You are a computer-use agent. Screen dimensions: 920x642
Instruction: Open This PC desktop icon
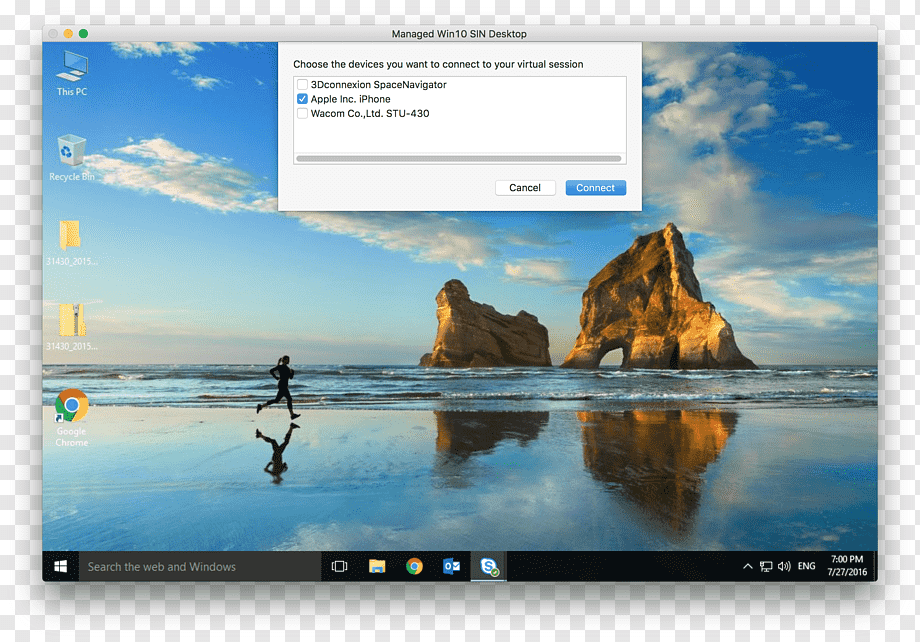click(72, 73)
